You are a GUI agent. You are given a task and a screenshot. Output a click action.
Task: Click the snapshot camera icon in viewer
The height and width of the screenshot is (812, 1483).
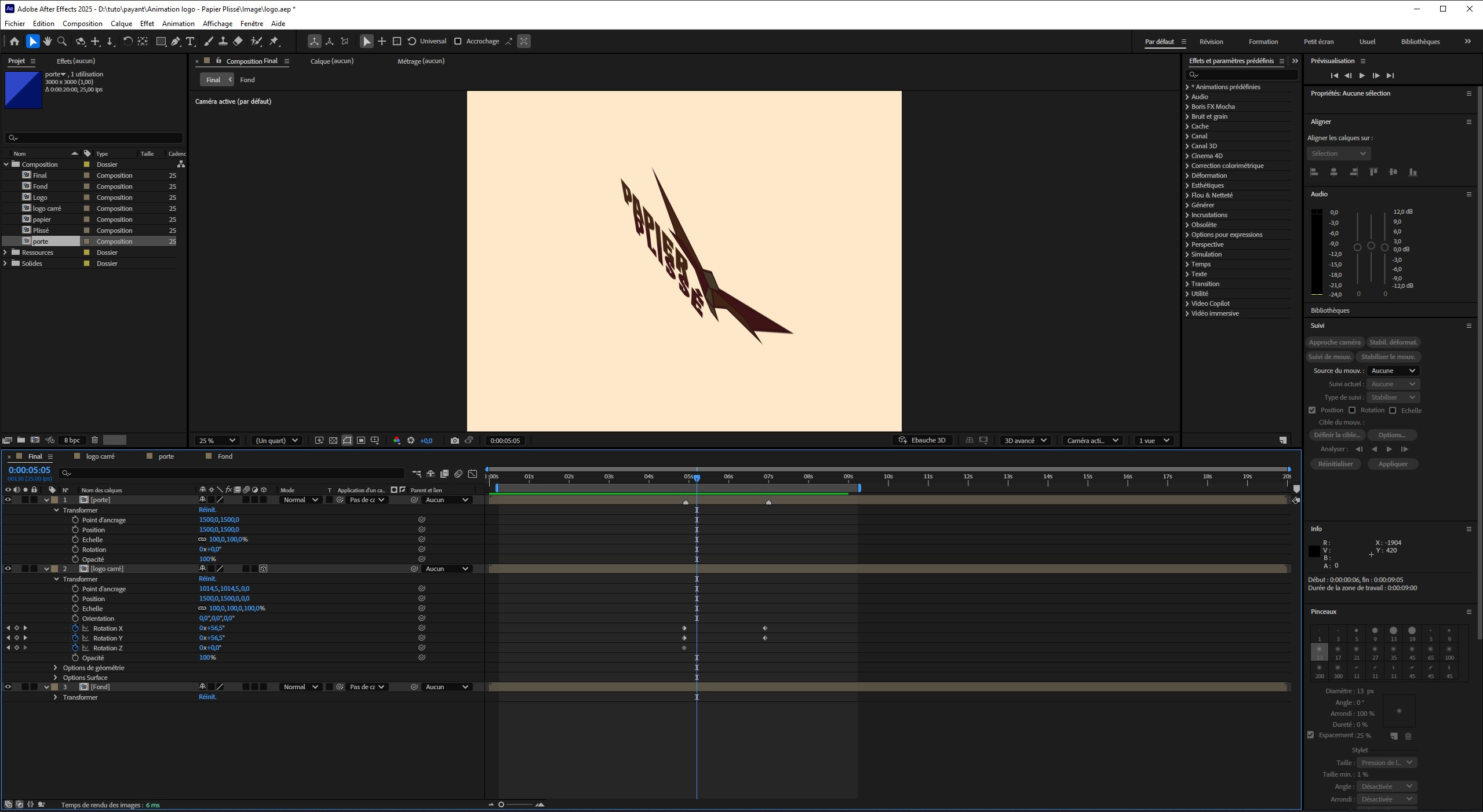pyautogui.click(x=454, y=441)
